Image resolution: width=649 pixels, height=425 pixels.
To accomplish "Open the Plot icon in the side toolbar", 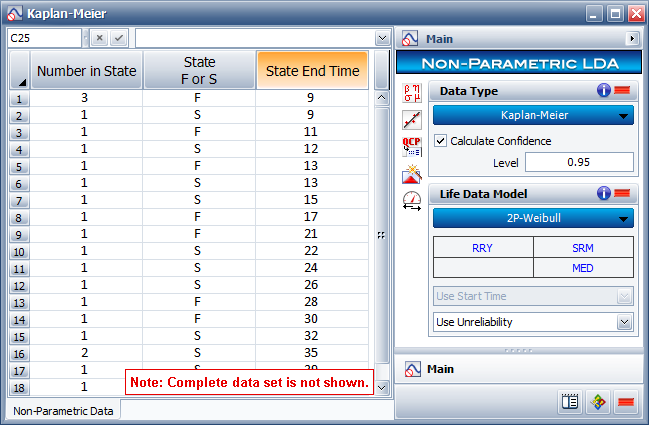I will [411, 120].
